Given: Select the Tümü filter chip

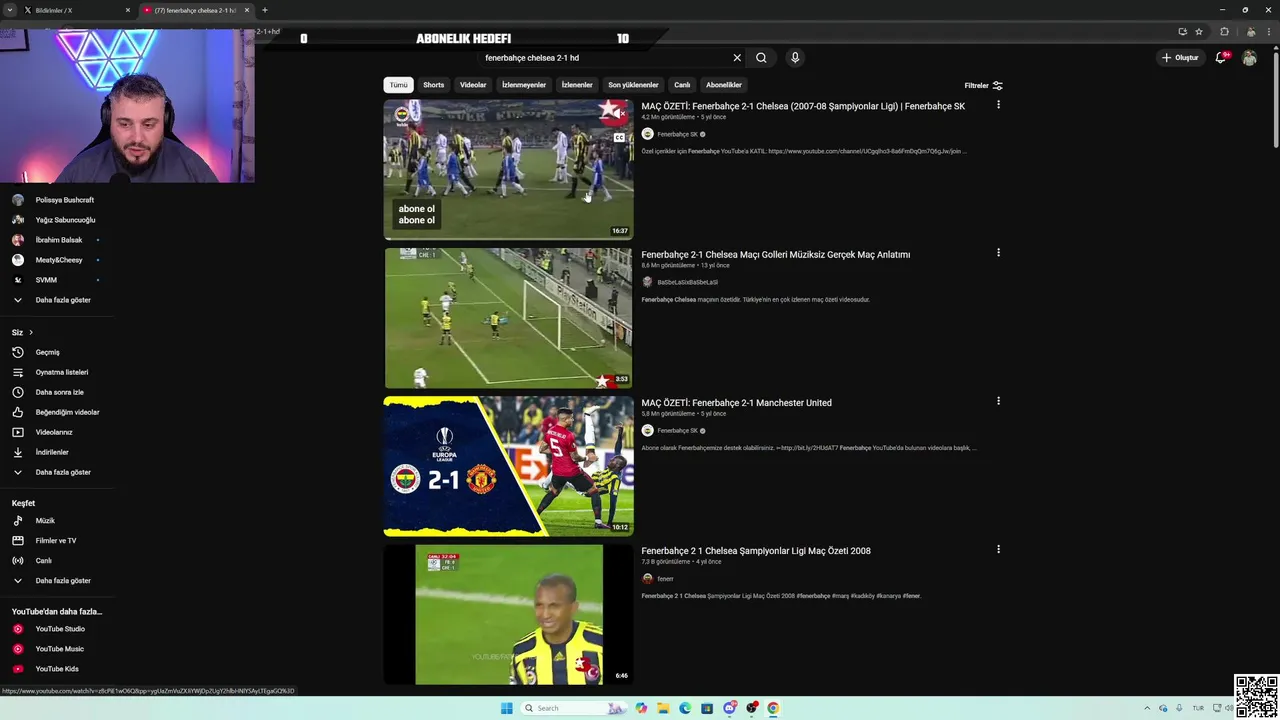Looking at the screenshot, I should click(398, 85).
